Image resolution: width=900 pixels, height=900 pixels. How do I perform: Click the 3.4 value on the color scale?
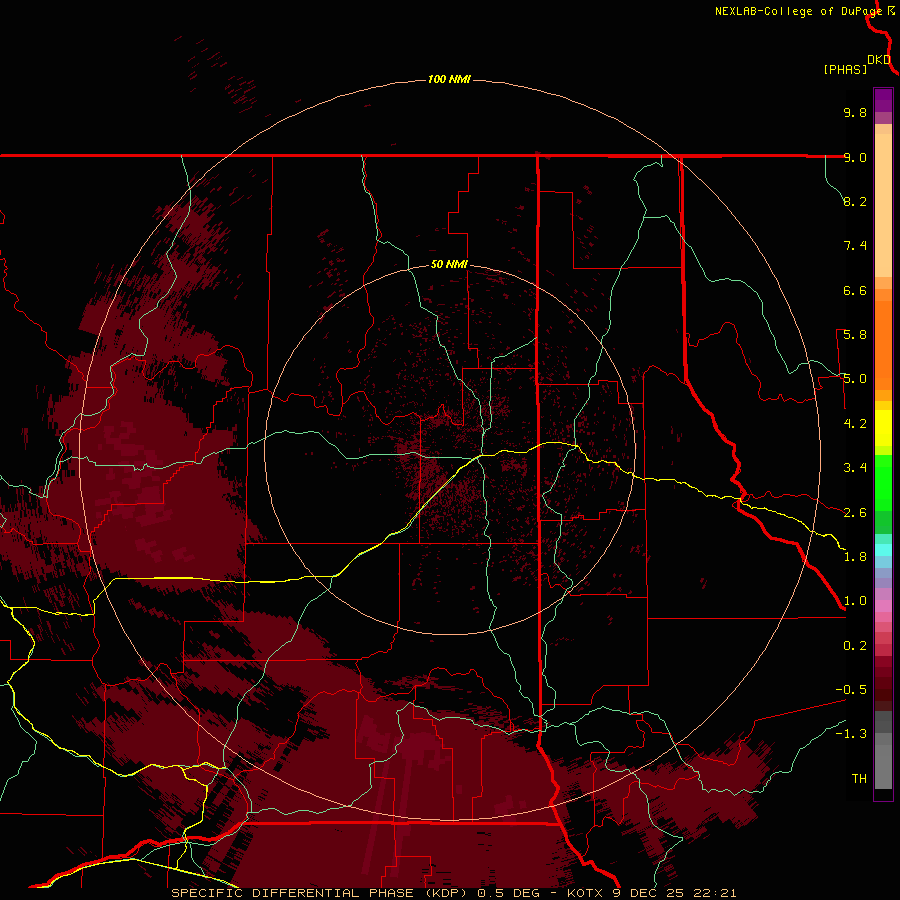(x=855, y=468)
